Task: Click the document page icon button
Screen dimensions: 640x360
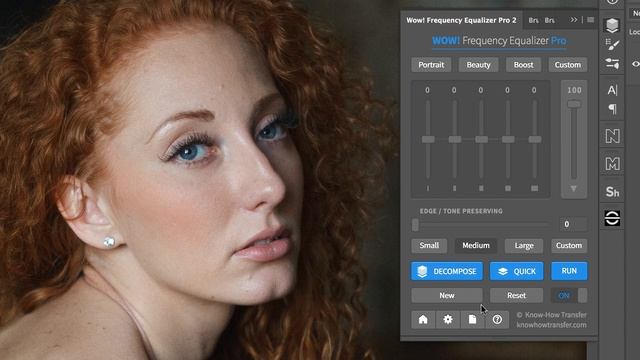Action: tap(472, 320)
